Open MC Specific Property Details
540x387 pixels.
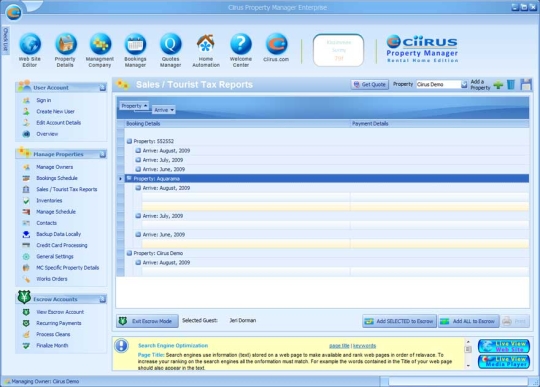[x=68, y=268]
